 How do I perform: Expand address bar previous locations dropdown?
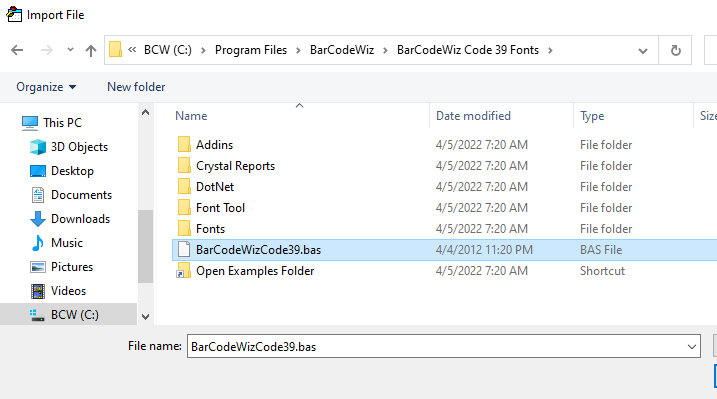642,51
